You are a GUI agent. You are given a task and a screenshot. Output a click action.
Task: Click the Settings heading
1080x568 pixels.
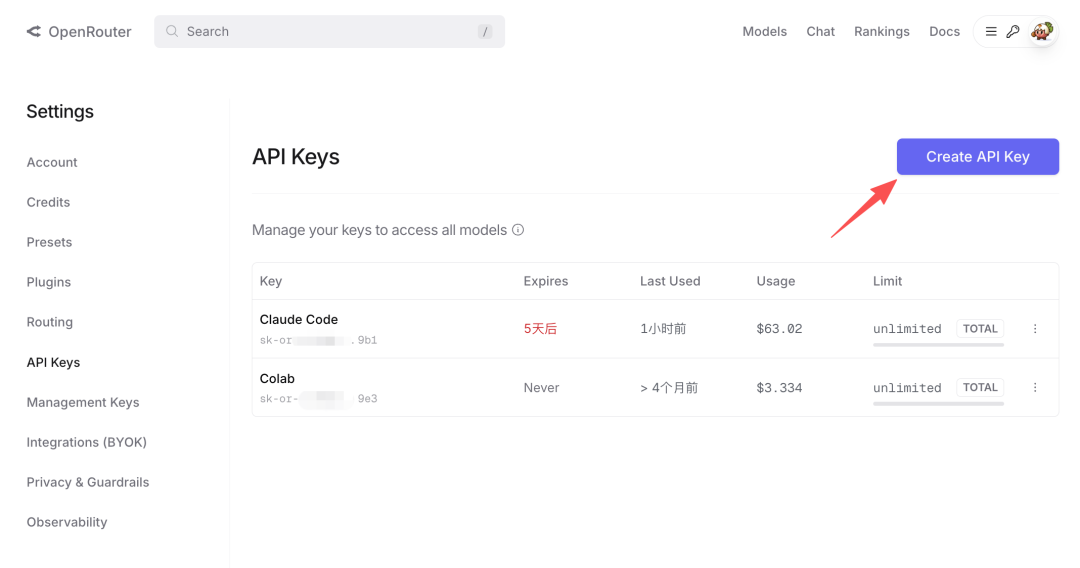point(60,112)
